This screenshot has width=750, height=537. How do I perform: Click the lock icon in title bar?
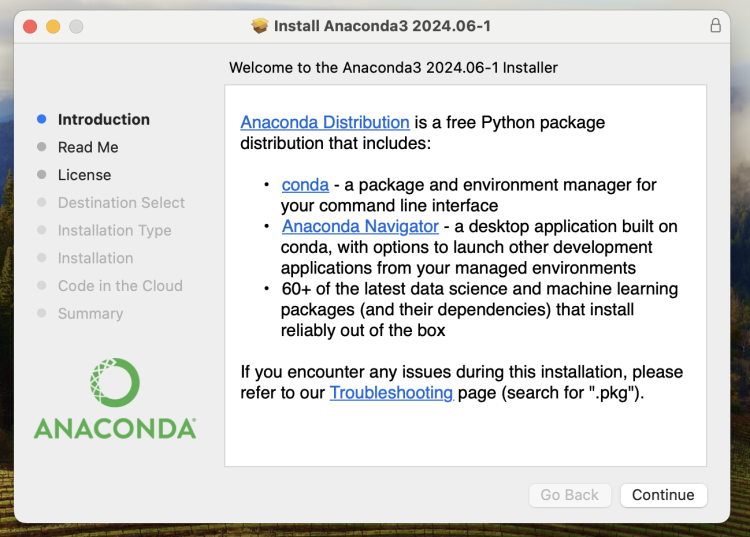click(715, 25)
